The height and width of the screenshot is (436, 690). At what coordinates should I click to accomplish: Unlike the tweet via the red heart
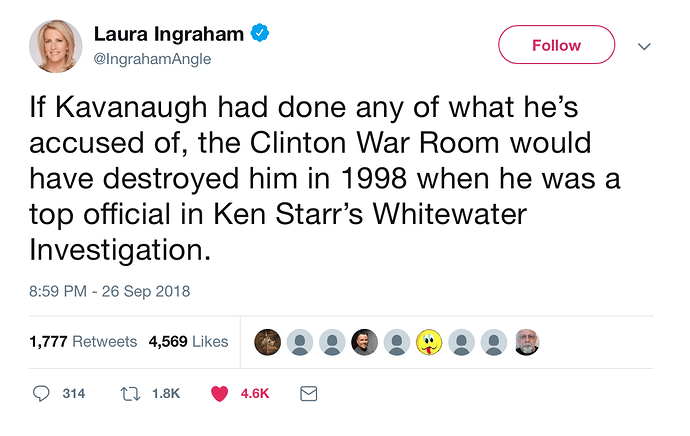220,394
